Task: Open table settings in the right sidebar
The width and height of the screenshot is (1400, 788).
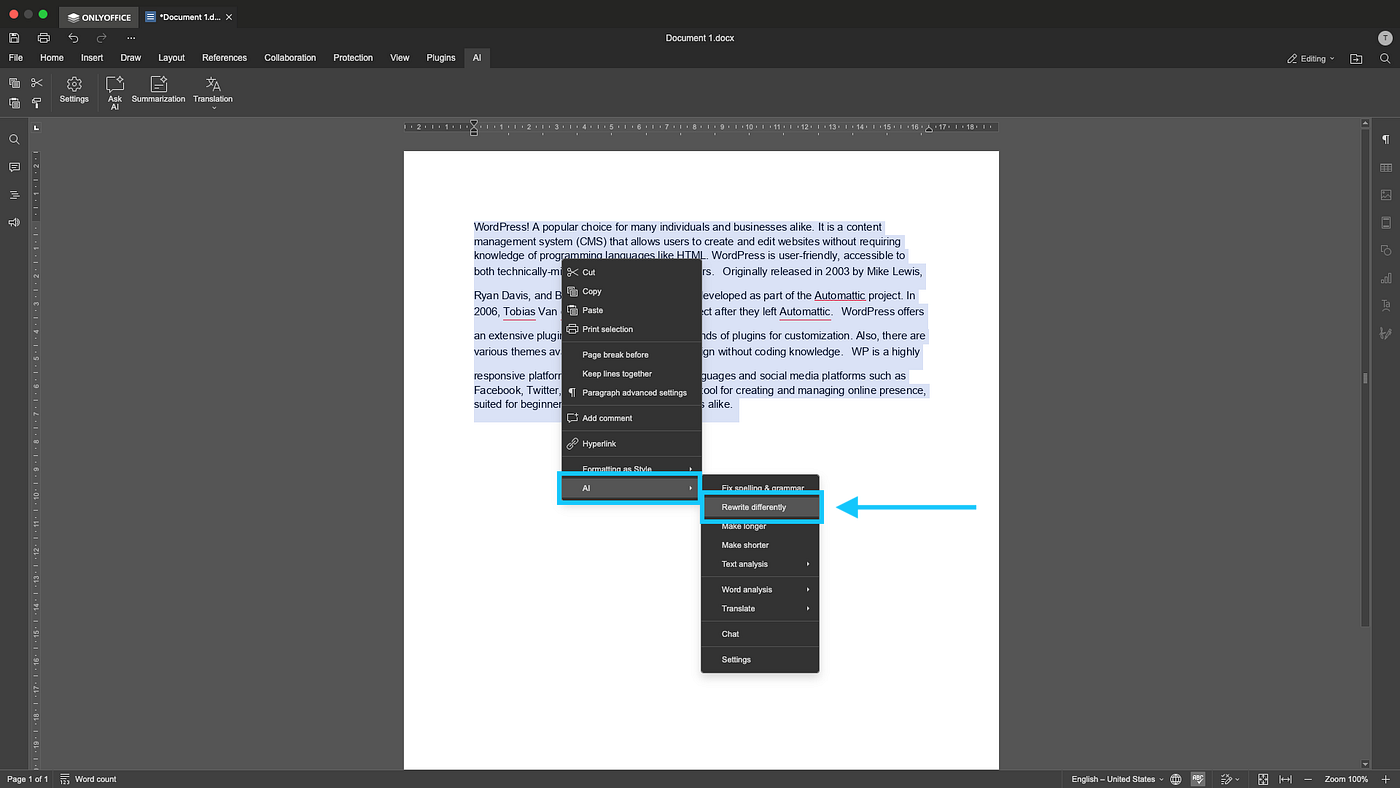Action: 1385,167
